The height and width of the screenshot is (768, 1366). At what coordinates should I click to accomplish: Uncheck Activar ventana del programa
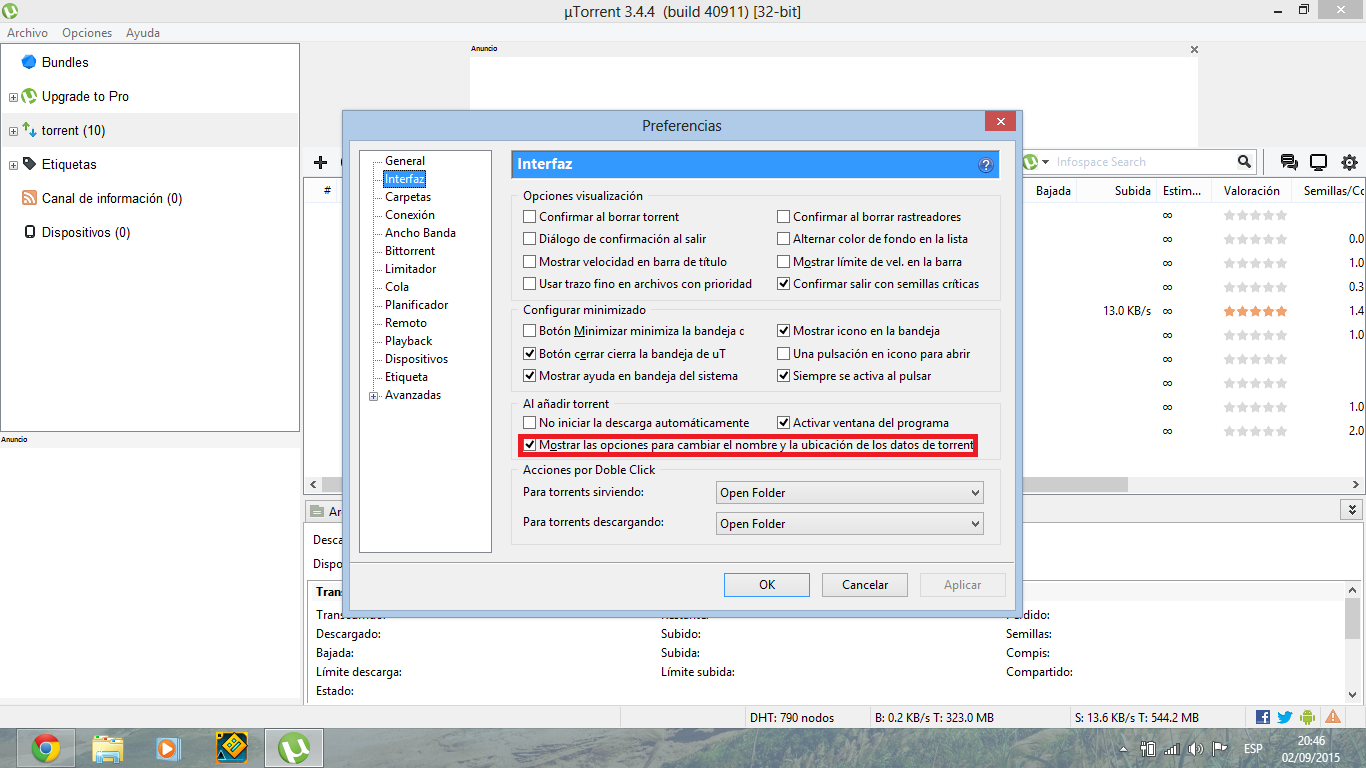(x=784, y=423)
